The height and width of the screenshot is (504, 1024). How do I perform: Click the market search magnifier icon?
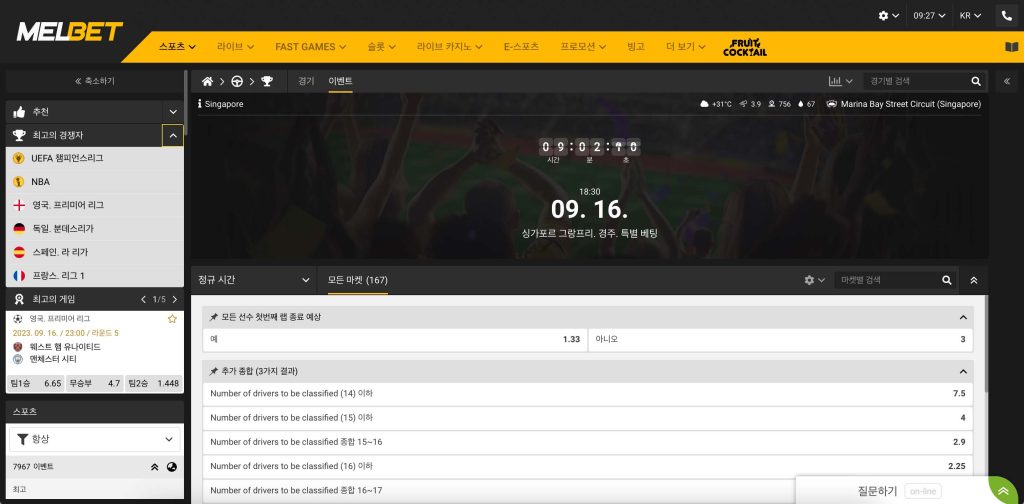click(x=946, y=280)
